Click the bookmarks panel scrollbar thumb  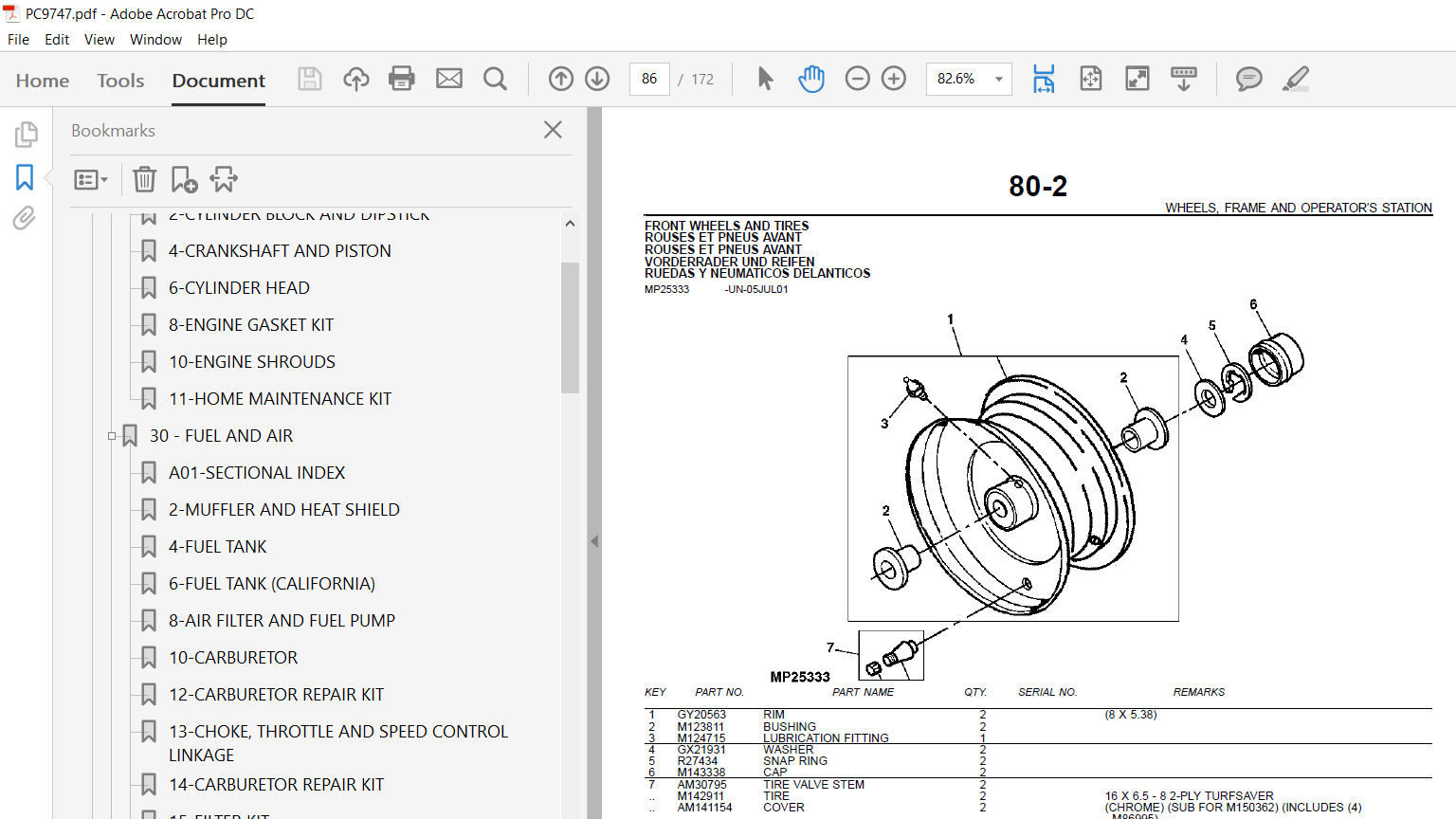coord(570,327)
